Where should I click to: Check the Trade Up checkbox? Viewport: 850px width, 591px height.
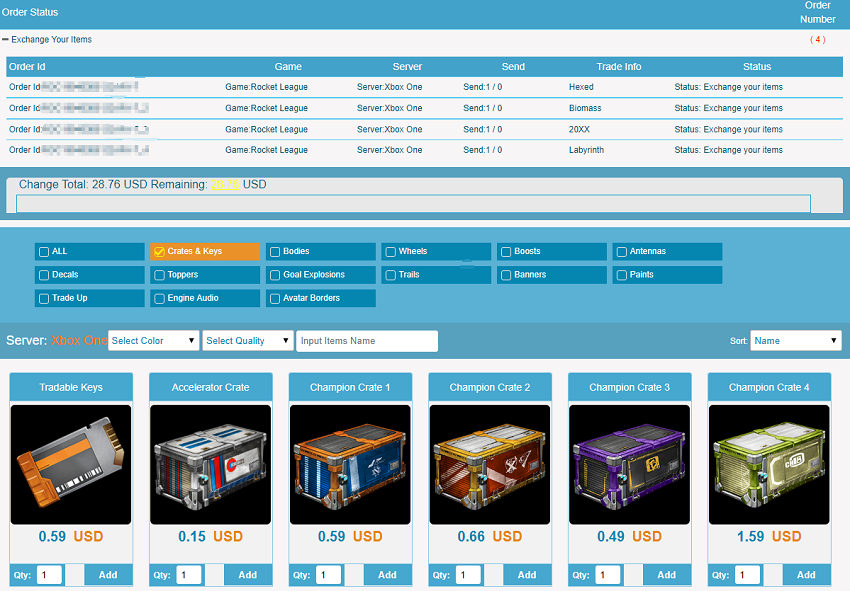pyautogui.click(x=44, y=298)
